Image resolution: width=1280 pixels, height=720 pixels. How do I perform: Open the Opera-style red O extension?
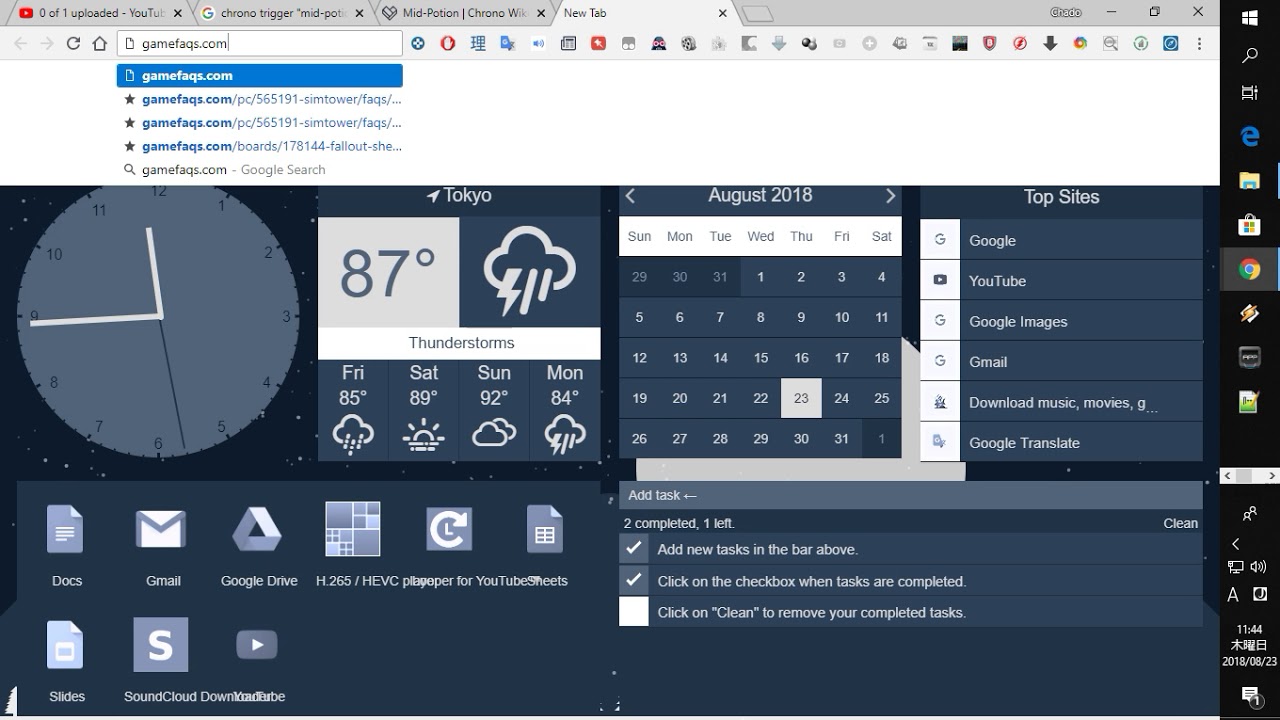448,43
